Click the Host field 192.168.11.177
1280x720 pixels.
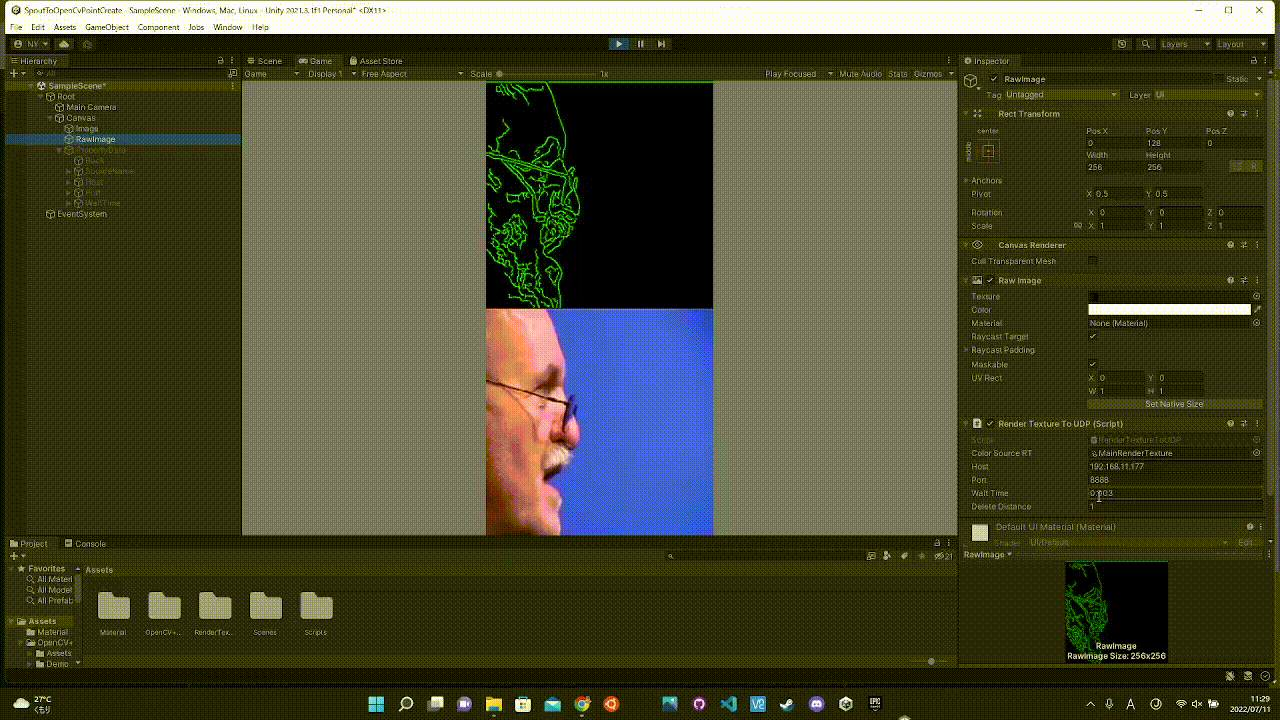coord(1174,467)
